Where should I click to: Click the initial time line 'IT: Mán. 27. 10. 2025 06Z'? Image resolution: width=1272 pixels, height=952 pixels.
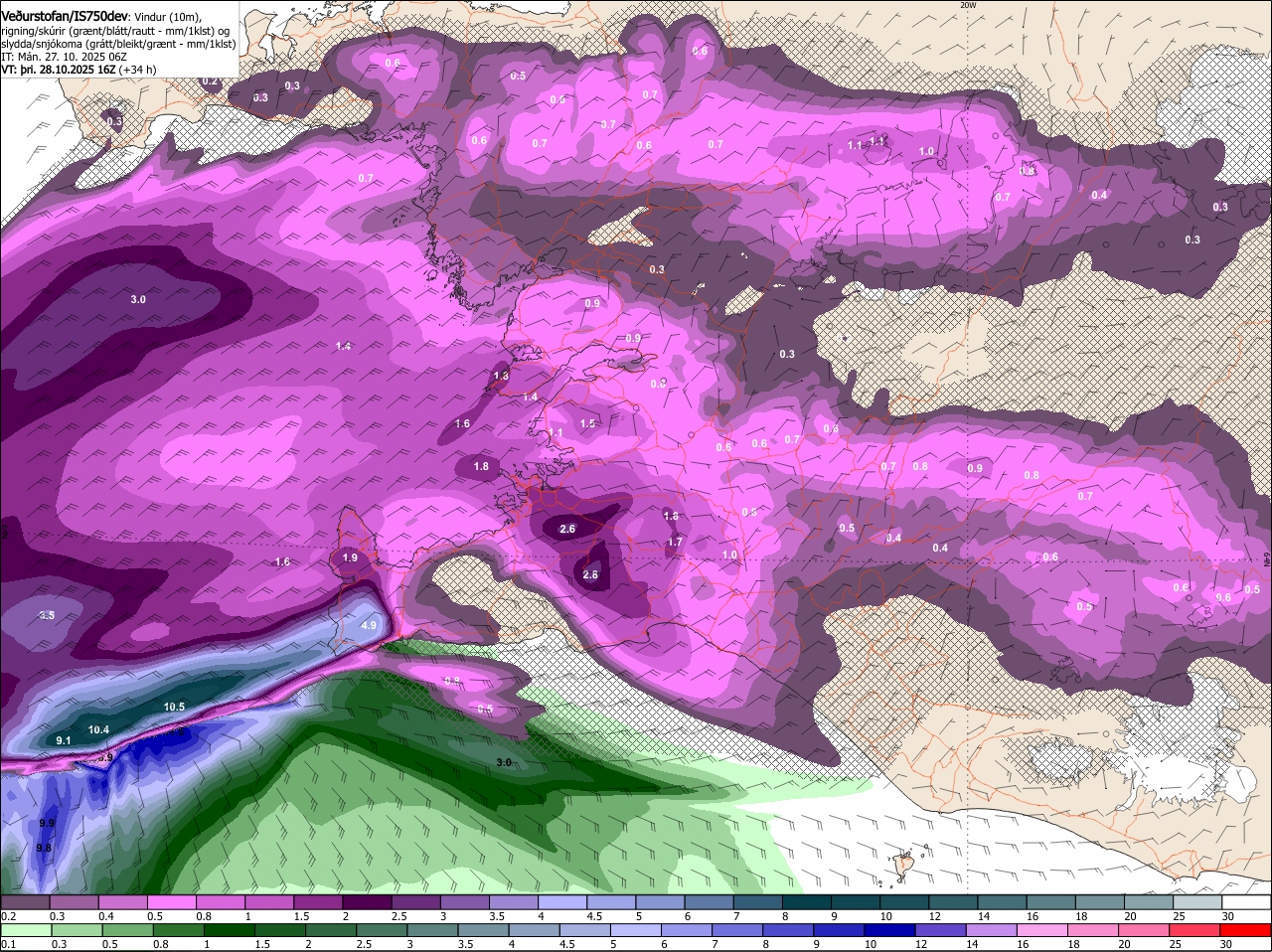tap(64, 57)
